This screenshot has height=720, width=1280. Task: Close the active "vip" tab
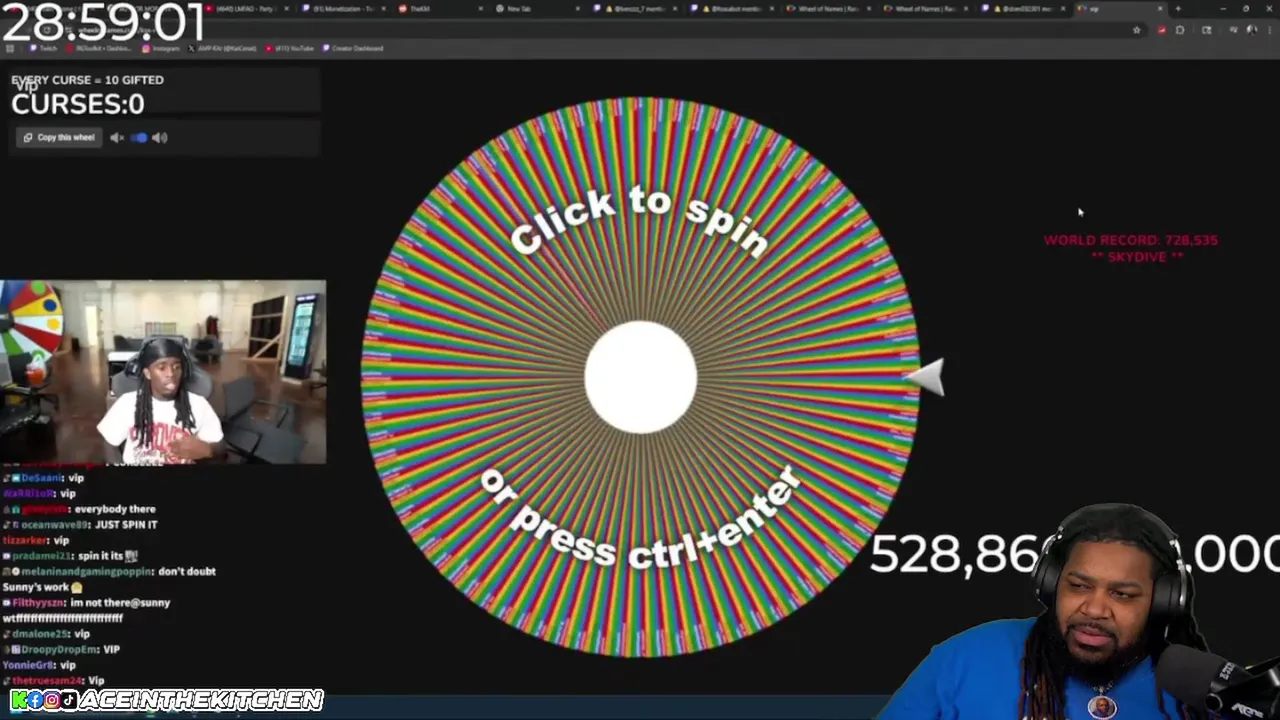click(x=1160, y=9)
